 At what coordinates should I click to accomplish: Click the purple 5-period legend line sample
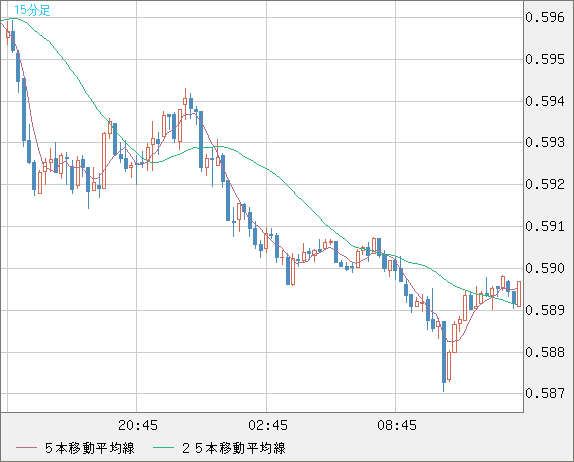pyautogui.click(x=26, y=448)
